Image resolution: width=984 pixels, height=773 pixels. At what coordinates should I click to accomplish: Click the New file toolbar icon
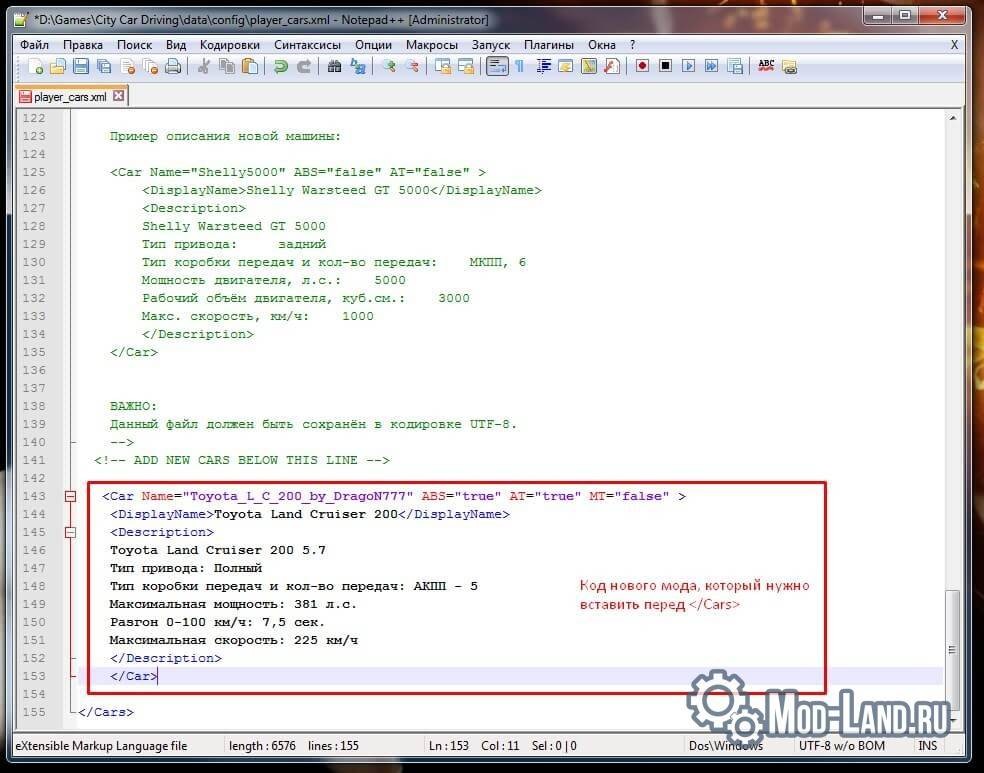tap(36, 66)
